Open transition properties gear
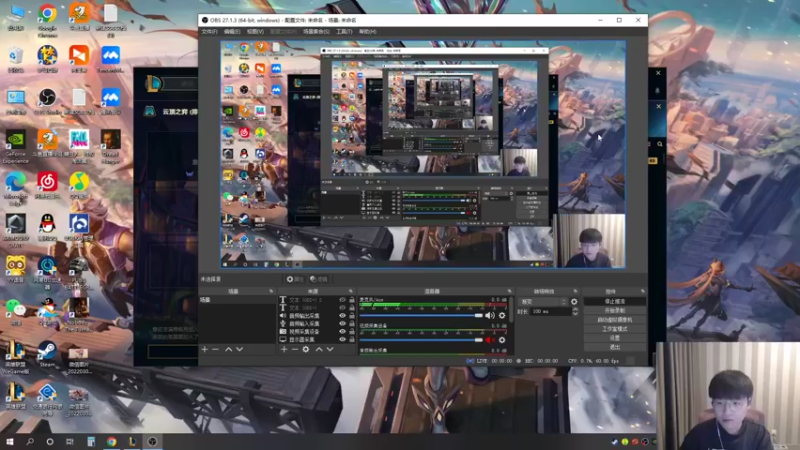This screenshot has height=450, width=800. click(574, 302)
